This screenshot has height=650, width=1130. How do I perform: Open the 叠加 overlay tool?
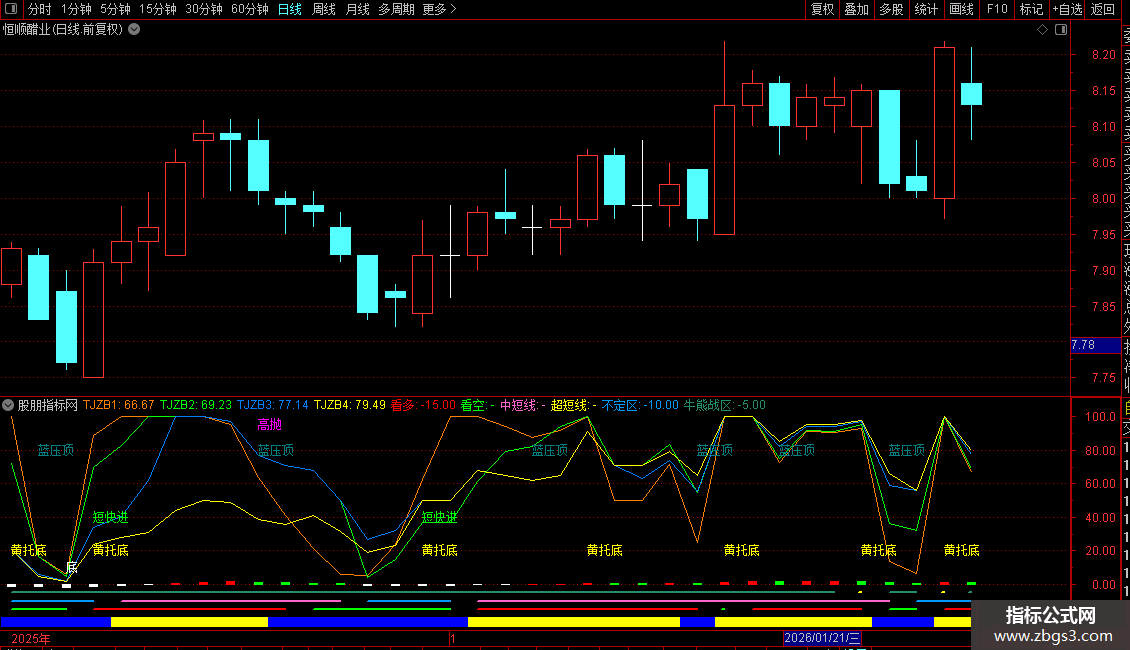pyautogui.click(x=857, y=9)
